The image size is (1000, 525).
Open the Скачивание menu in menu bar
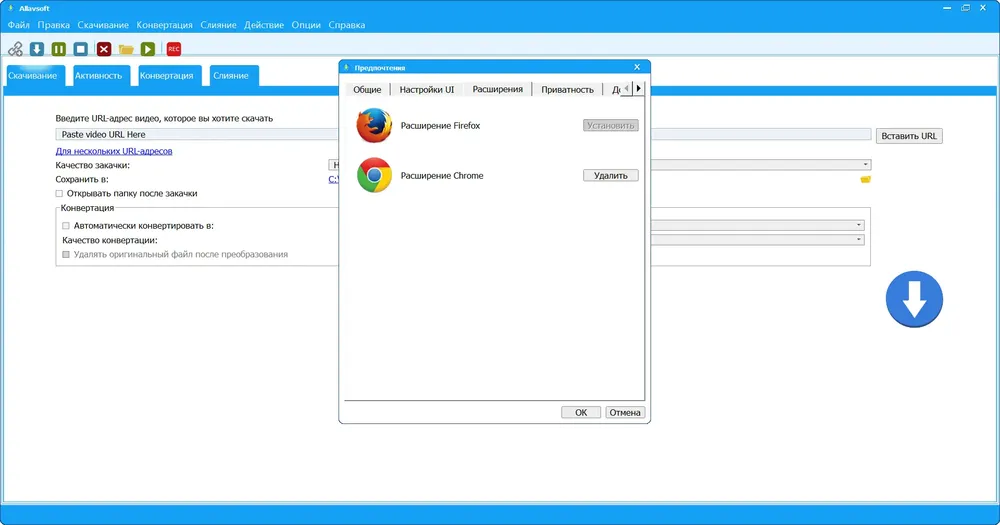(103, 25)
